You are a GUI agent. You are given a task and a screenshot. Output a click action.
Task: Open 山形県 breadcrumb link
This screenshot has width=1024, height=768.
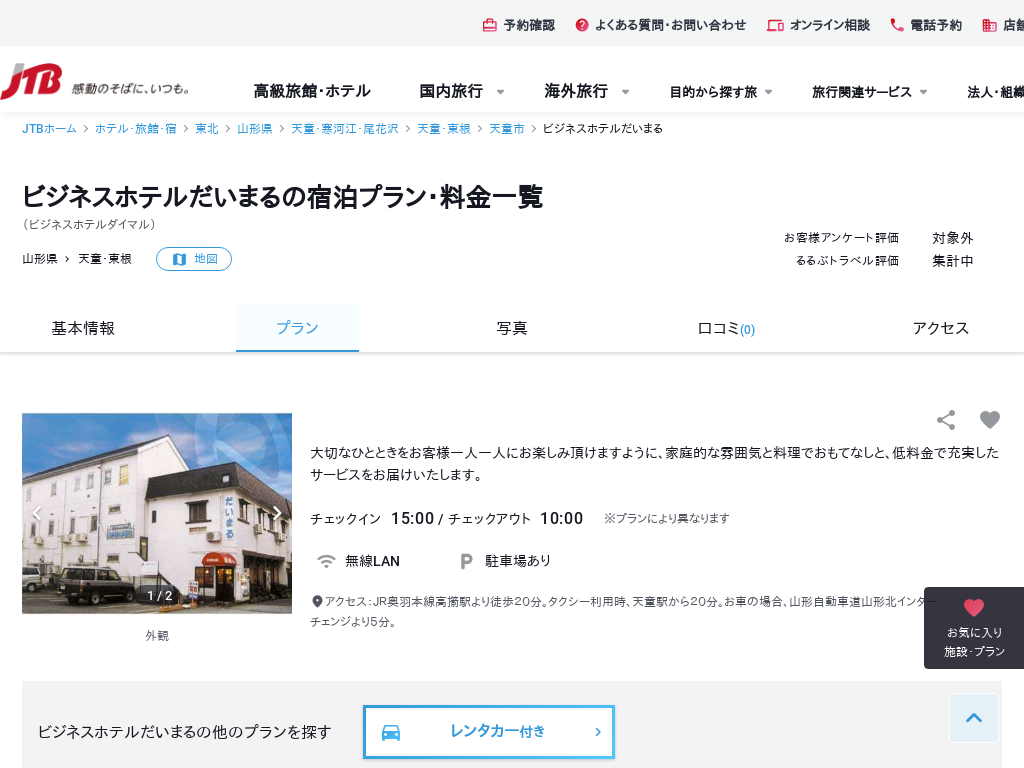[255, 129]
